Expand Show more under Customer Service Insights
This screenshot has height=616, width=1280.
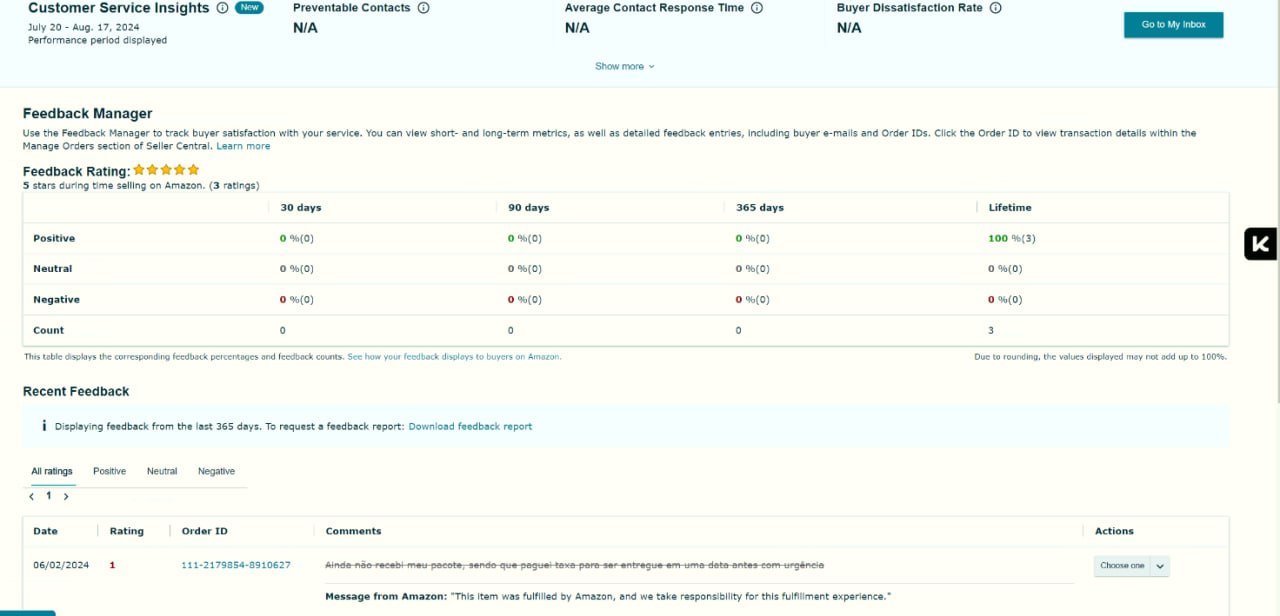click(625, 66)
